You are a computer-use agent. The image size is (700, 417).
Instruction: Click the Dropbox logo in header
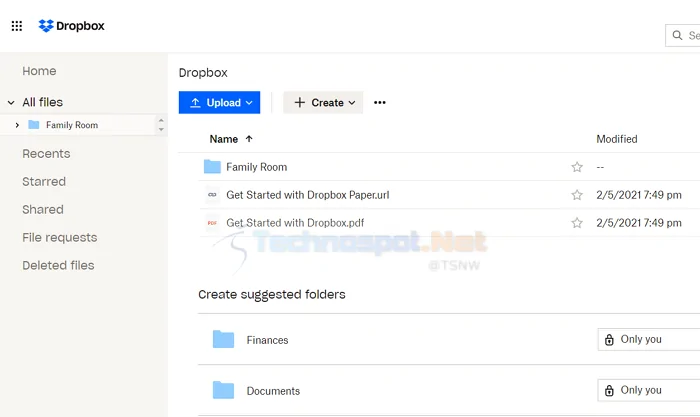[x=71, y=26]
